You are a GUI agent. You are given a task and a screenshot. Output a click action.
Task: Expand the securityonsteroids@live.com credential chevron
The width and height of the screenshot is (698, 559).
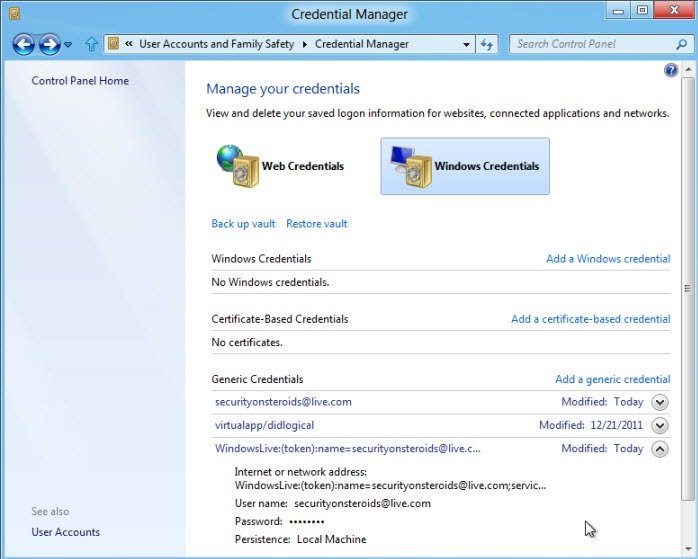click(660, 402)
